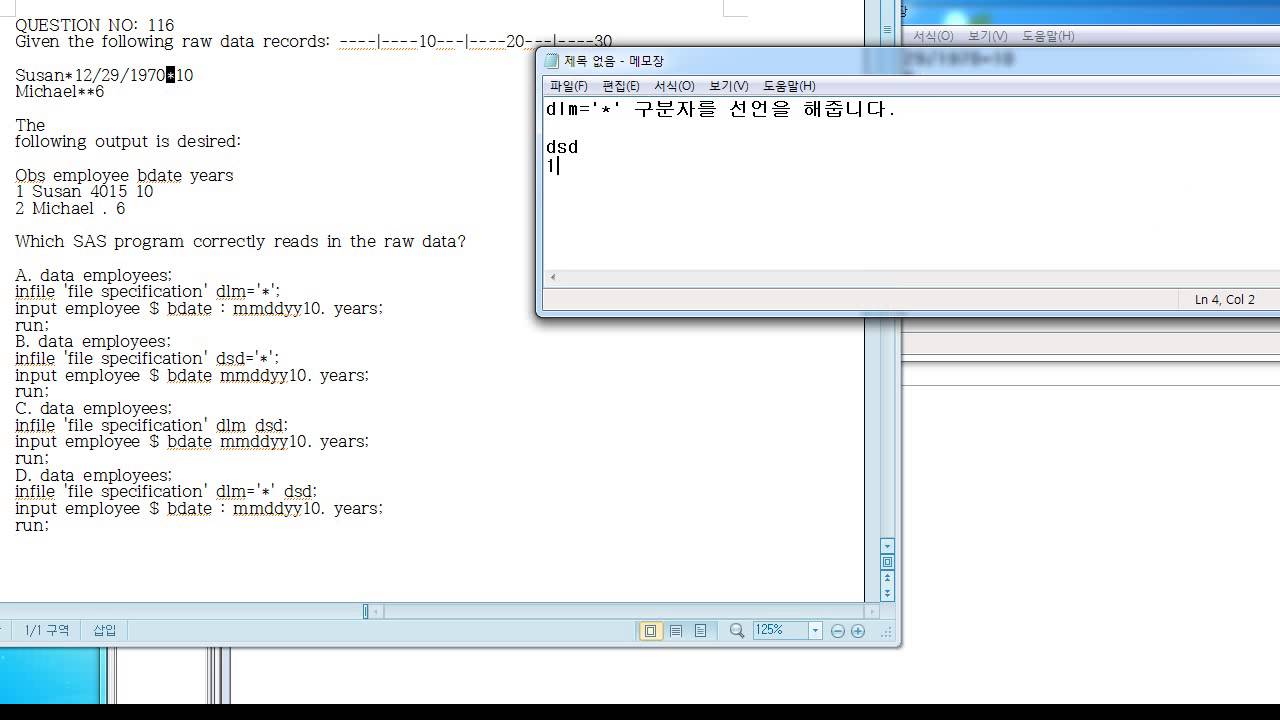
Task: Click option 'B. data employees;'
Action: [93, 342]
